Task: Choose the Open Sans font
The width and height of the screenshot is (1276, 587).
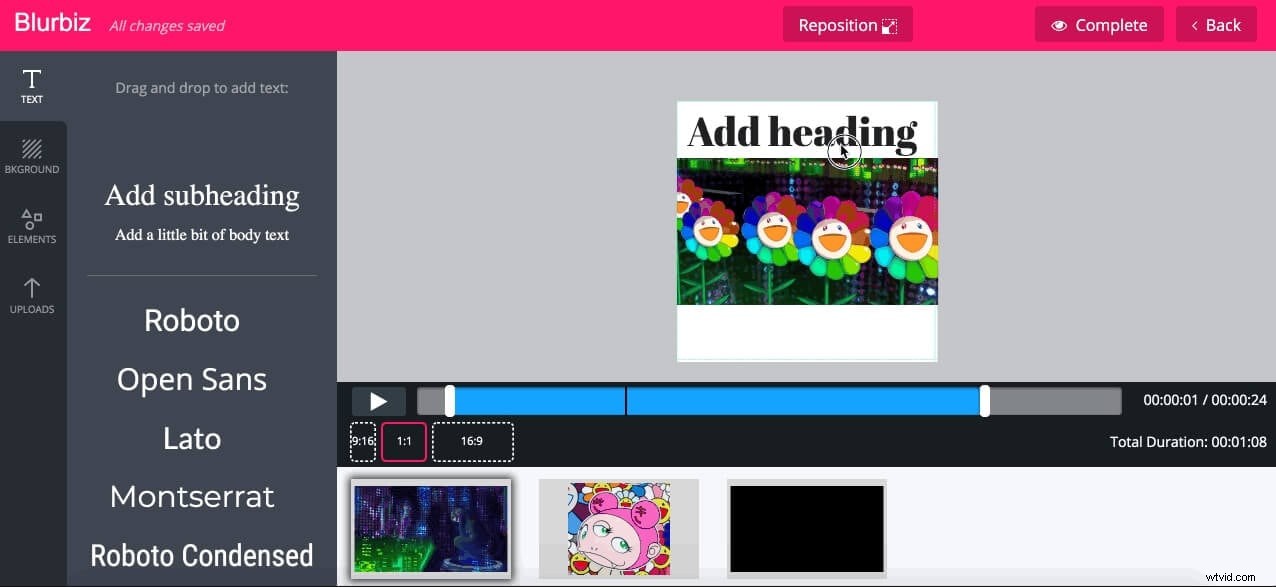Action: click(x=191, y=379)
